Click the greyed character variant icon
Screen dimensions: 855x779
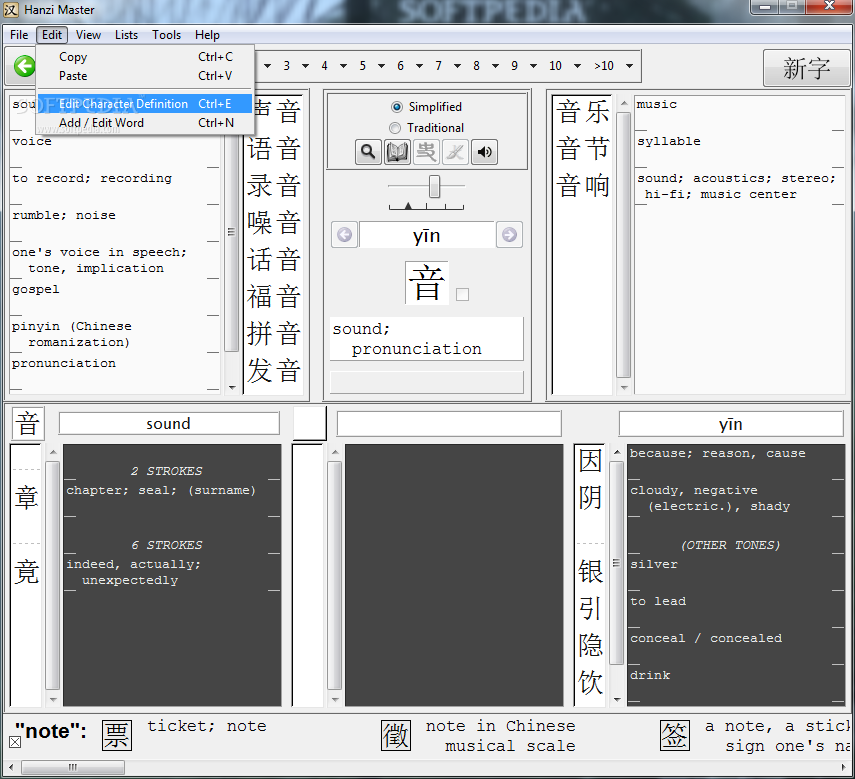[426, 152]
